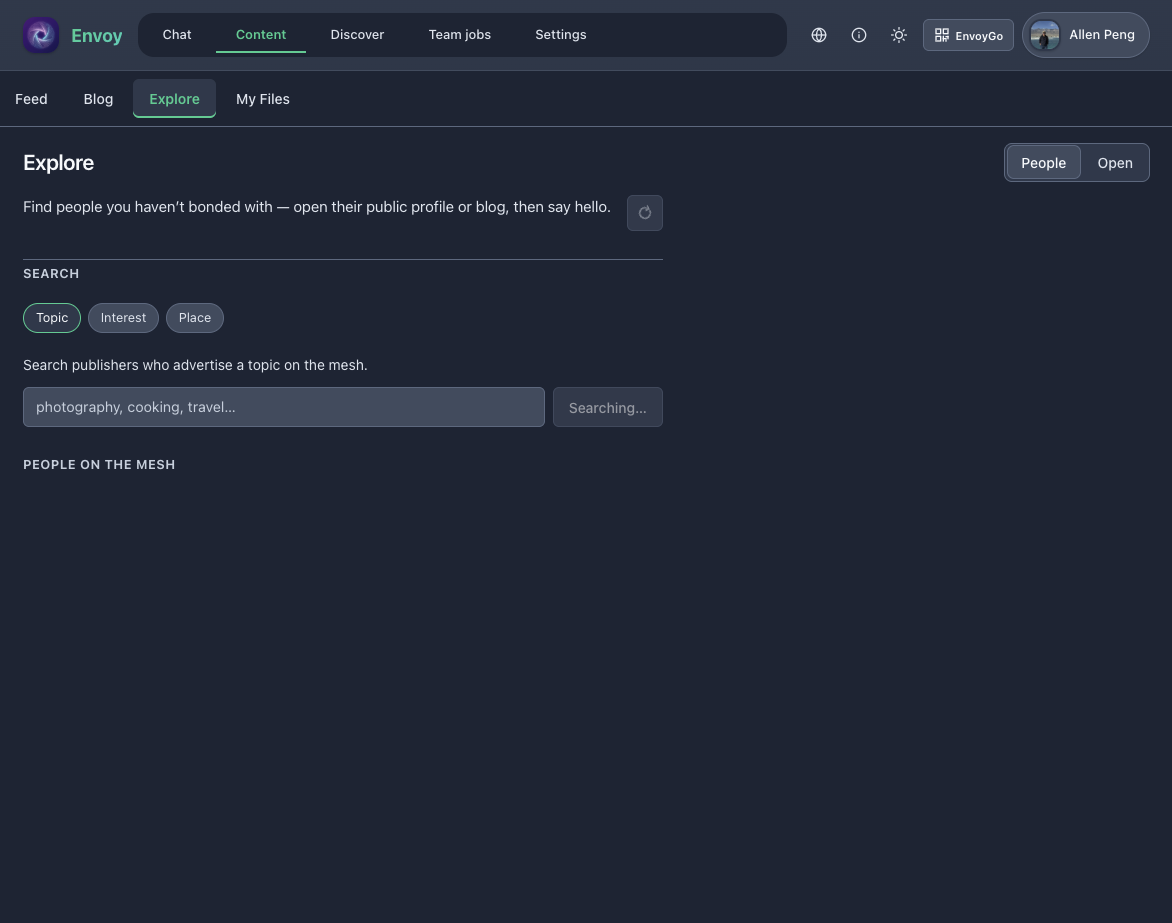Screen dimensions: 1172x923
Task: Switch to the Feed sub-tab
Action: coord(31,99)
